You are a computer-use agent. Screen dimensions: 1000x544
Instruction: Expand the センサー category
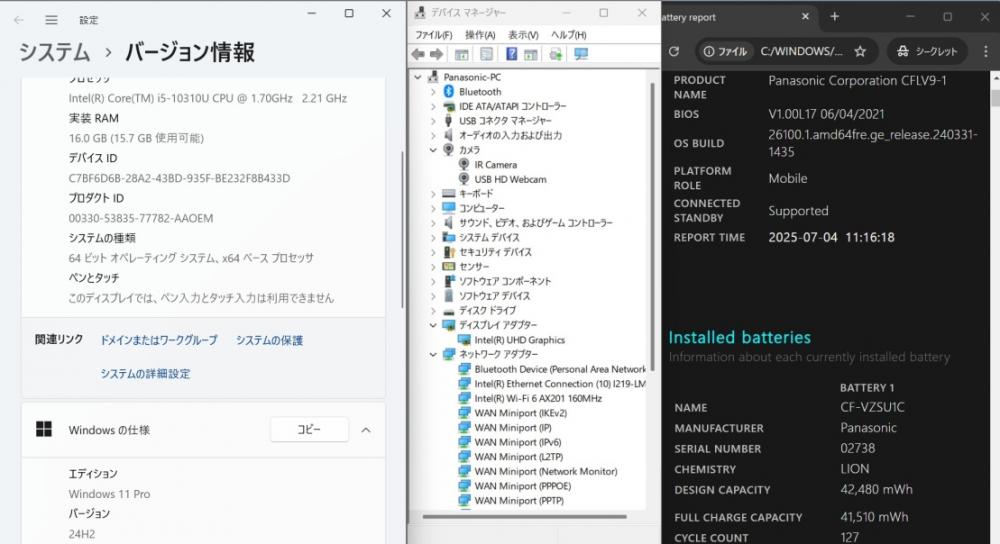point(433,267)
